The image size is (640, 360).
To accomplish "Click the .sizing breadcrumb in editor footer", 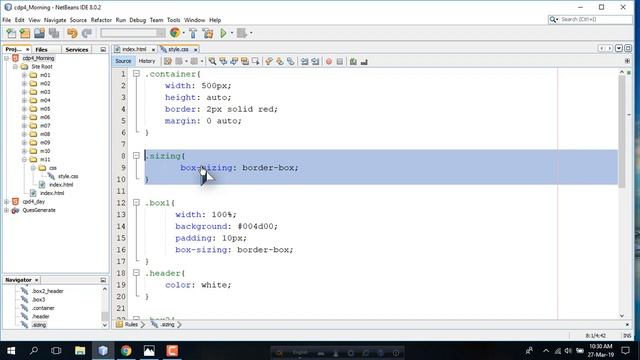I will point(167,324).
